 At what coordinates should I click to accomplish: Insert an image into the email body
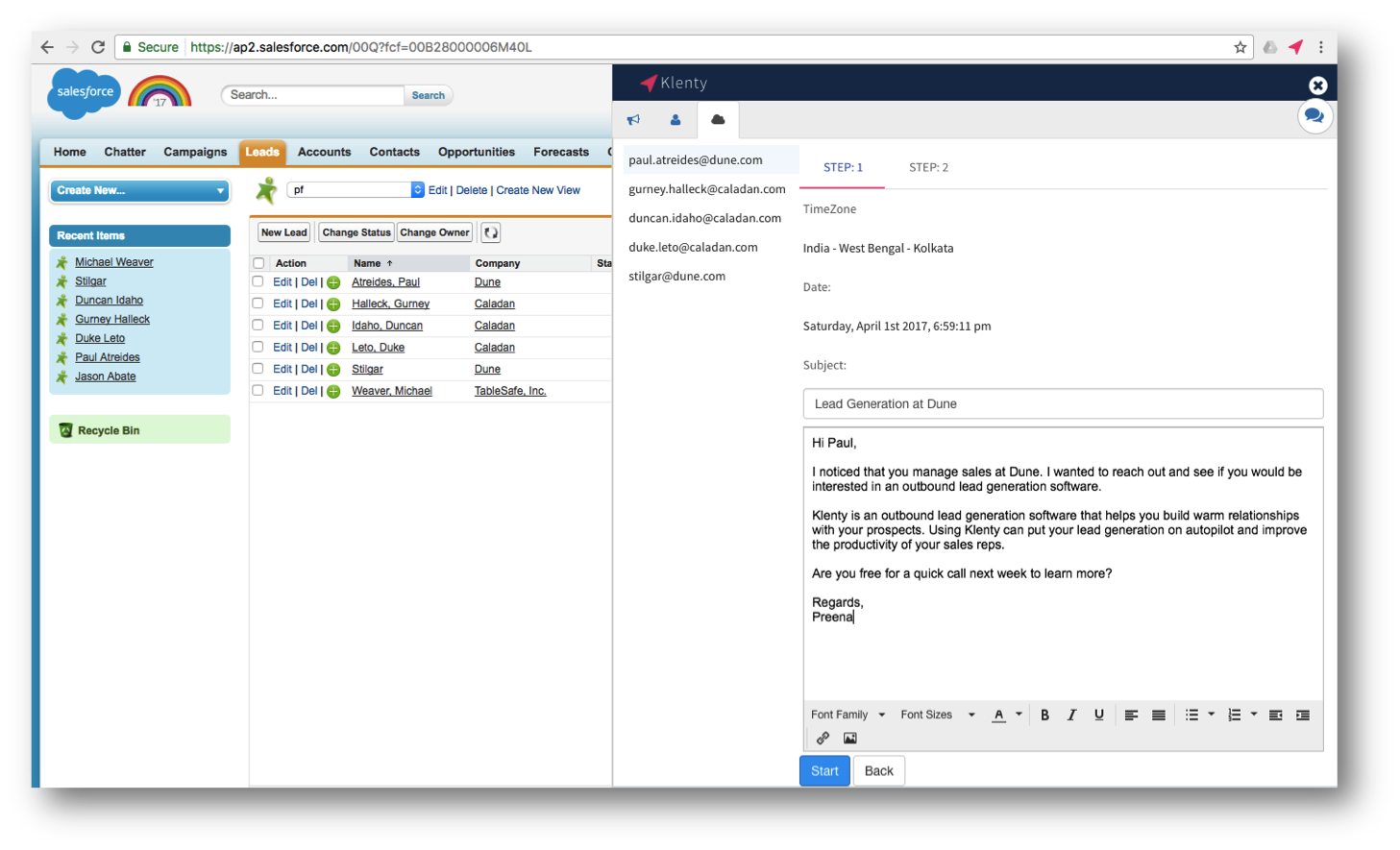click(x=849, y=738)
